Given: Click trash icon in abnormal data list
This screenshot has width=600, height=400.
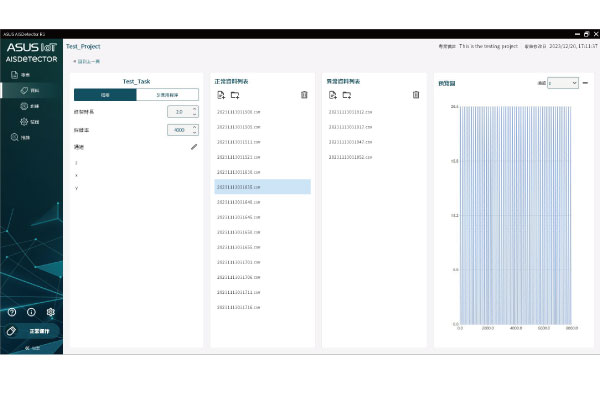Looking at the screenshot, I should pyautogui.click(x=416, y=95).
